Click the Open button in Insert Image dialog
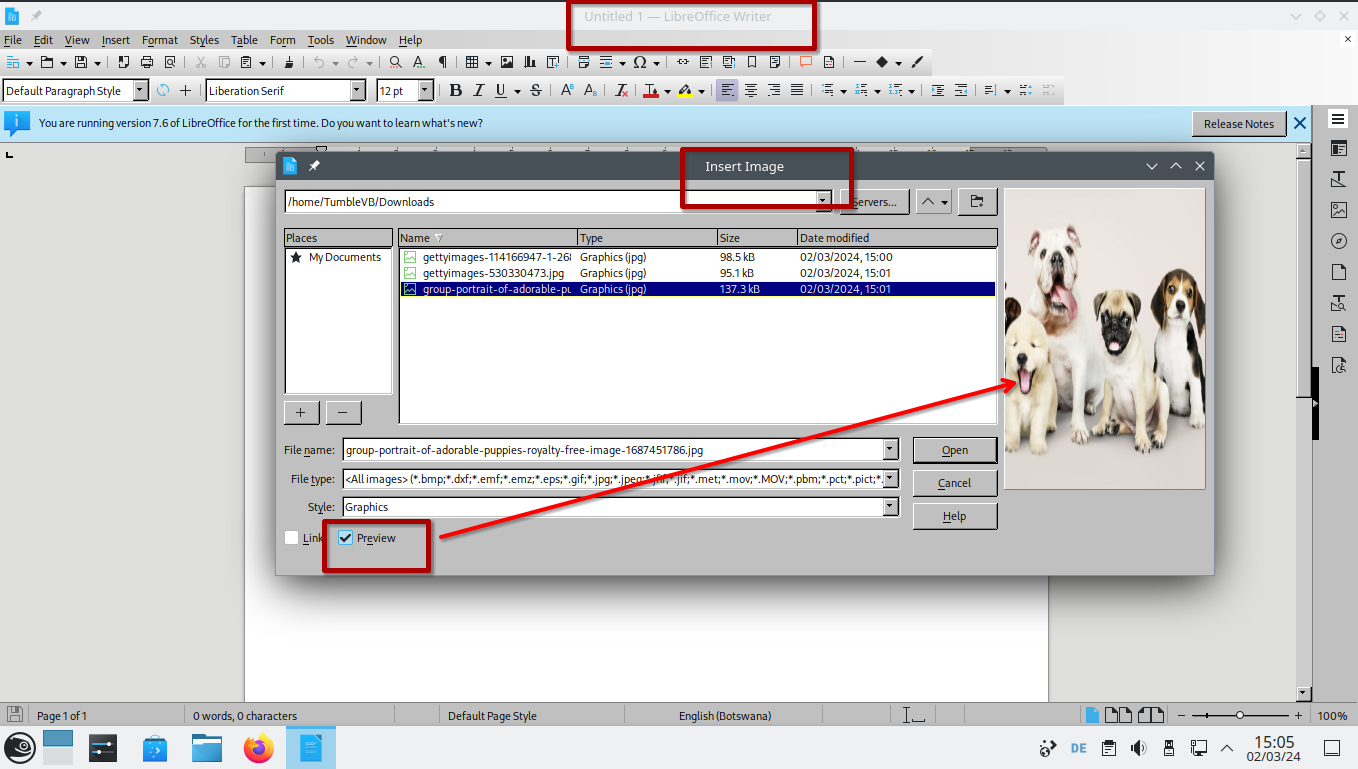The width and height of the screenshot is (1358, 769). 954,449
